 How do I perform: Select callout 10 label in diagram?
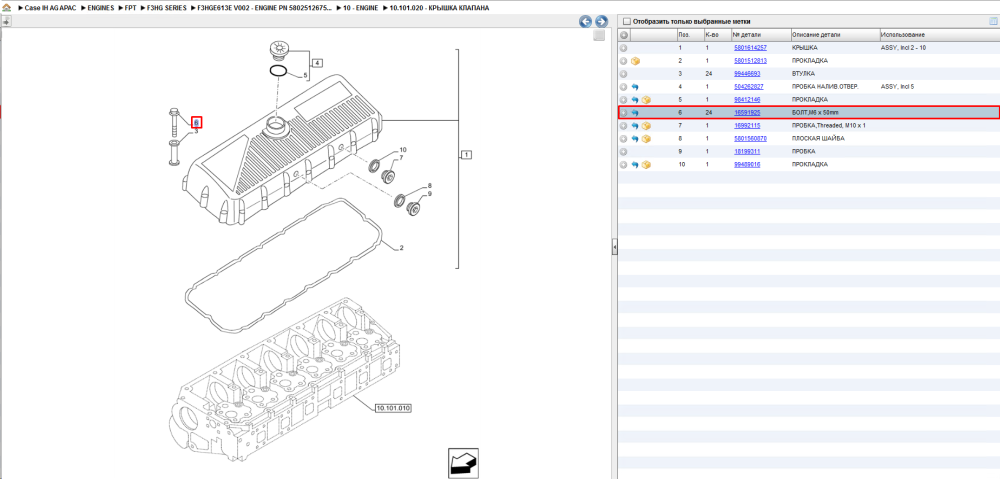point(402,150)
